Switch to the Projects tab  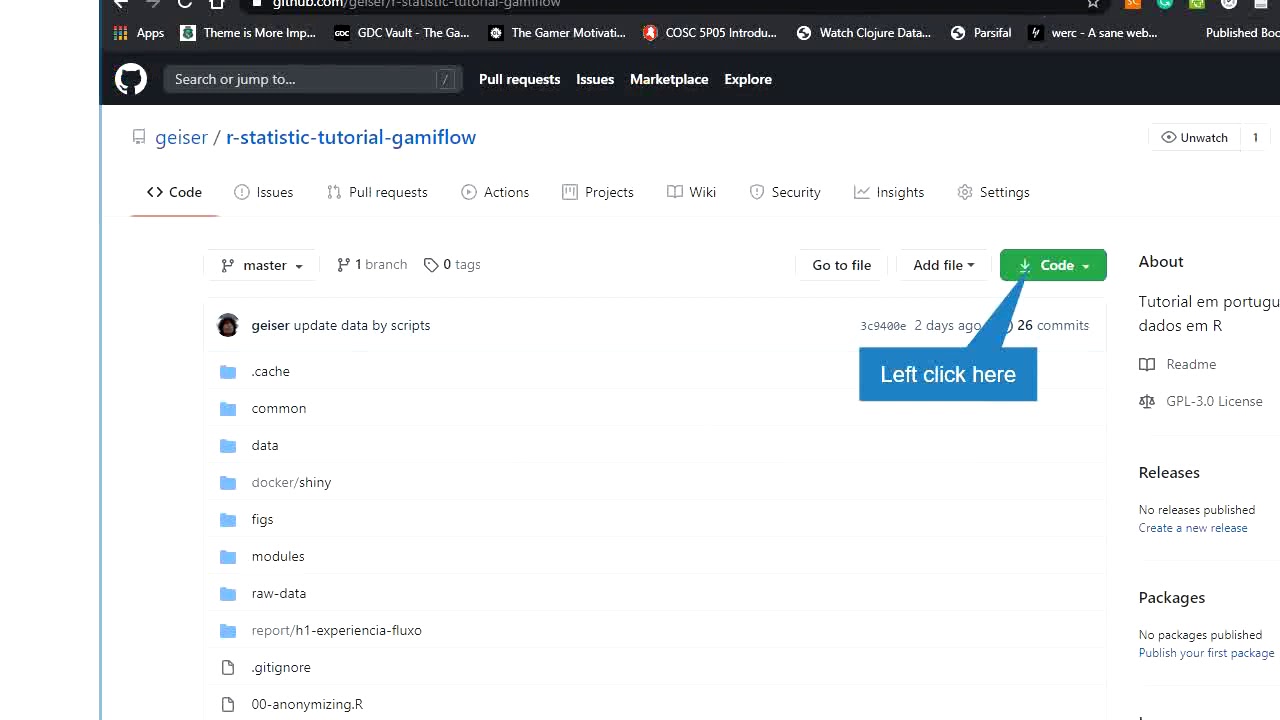coord(598,192)
